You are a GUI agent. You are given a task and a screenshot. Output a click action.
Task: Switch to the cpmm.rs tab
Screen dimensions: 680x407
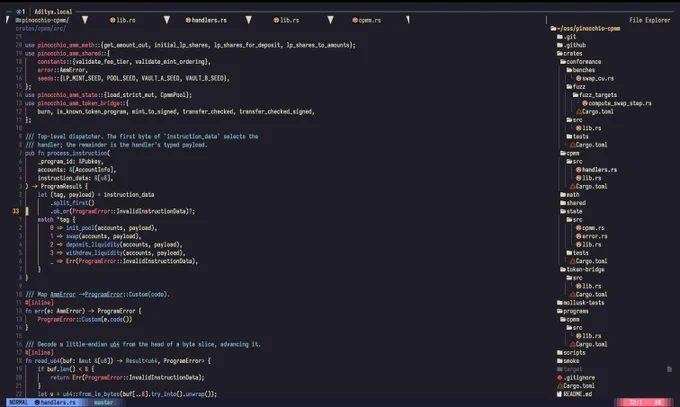(367, 20)
